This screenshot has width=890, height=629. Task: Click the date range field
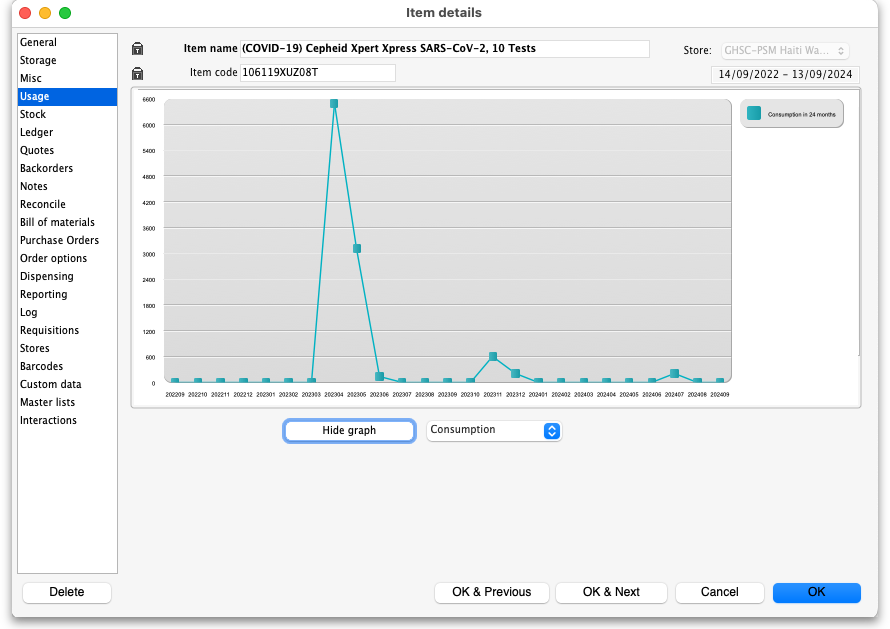click(785, 74)
